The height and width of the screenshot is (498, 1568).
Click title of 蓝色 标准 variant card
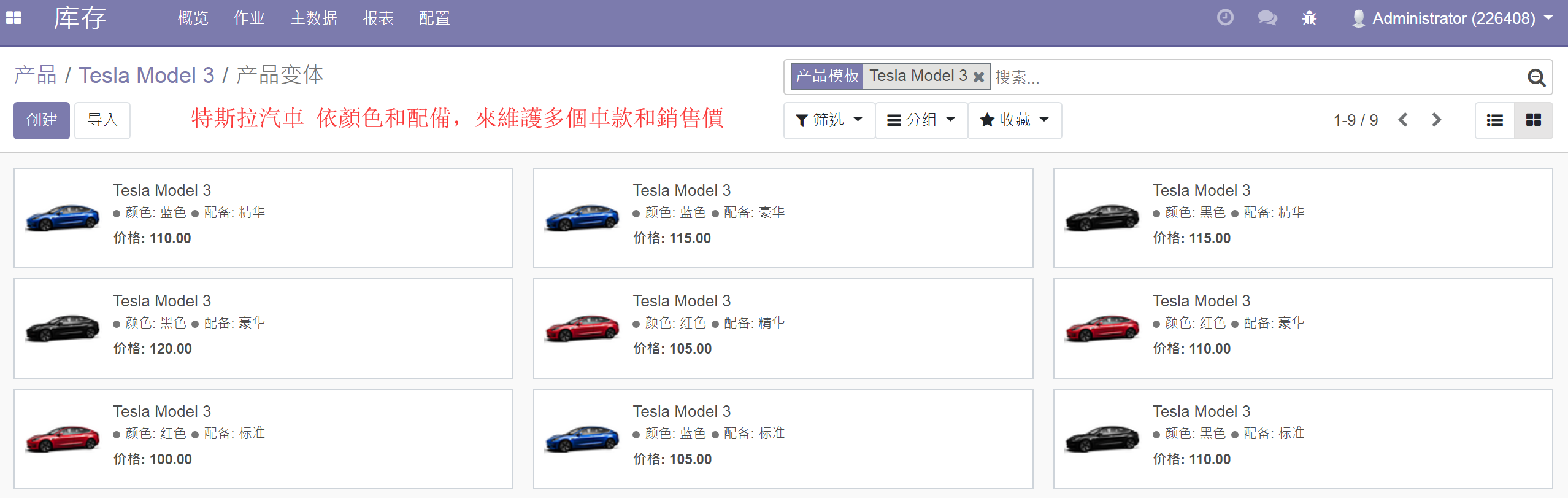682,411
